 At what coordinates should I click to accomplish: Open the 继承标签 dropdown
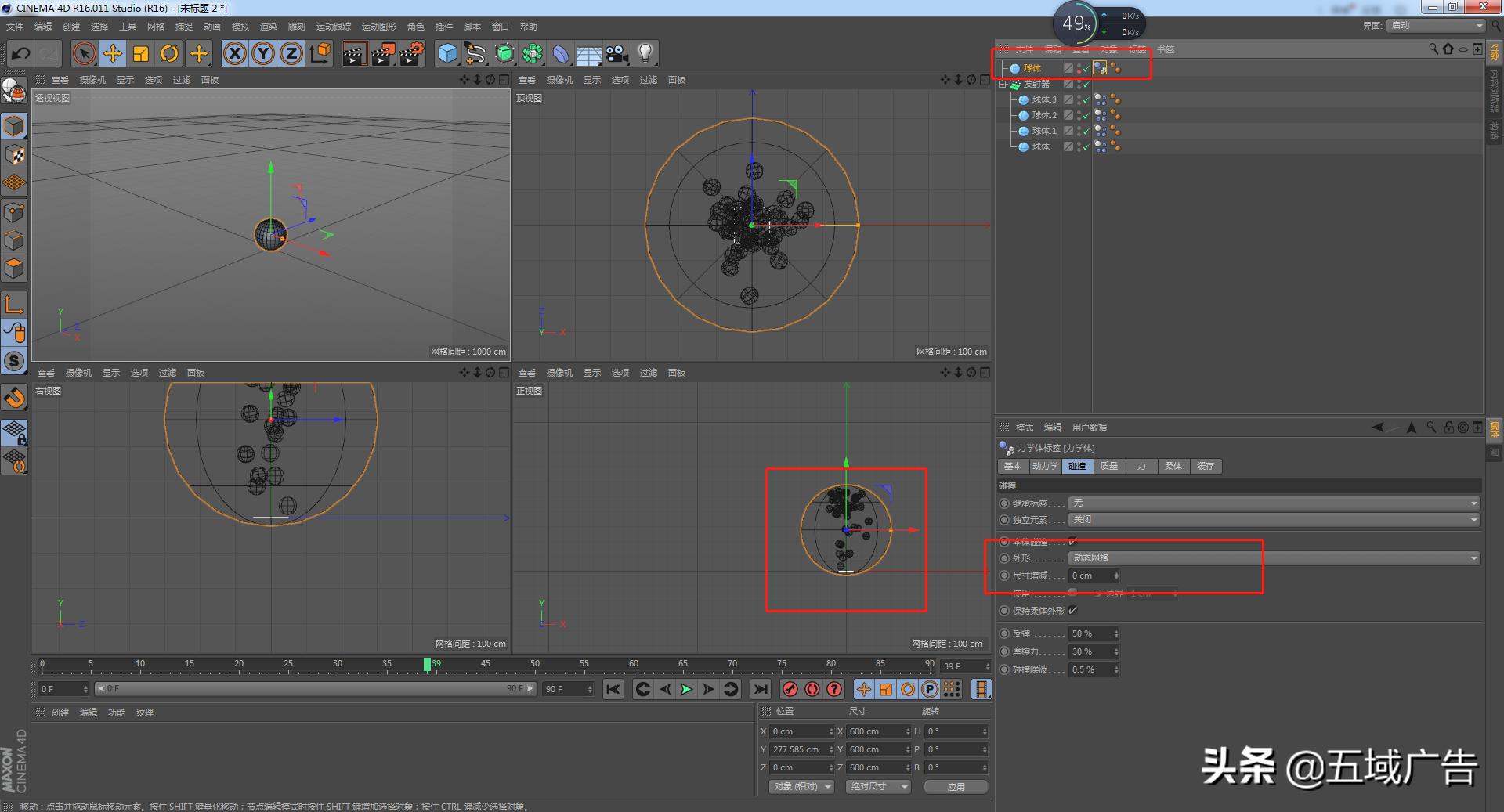point(1274,503)
